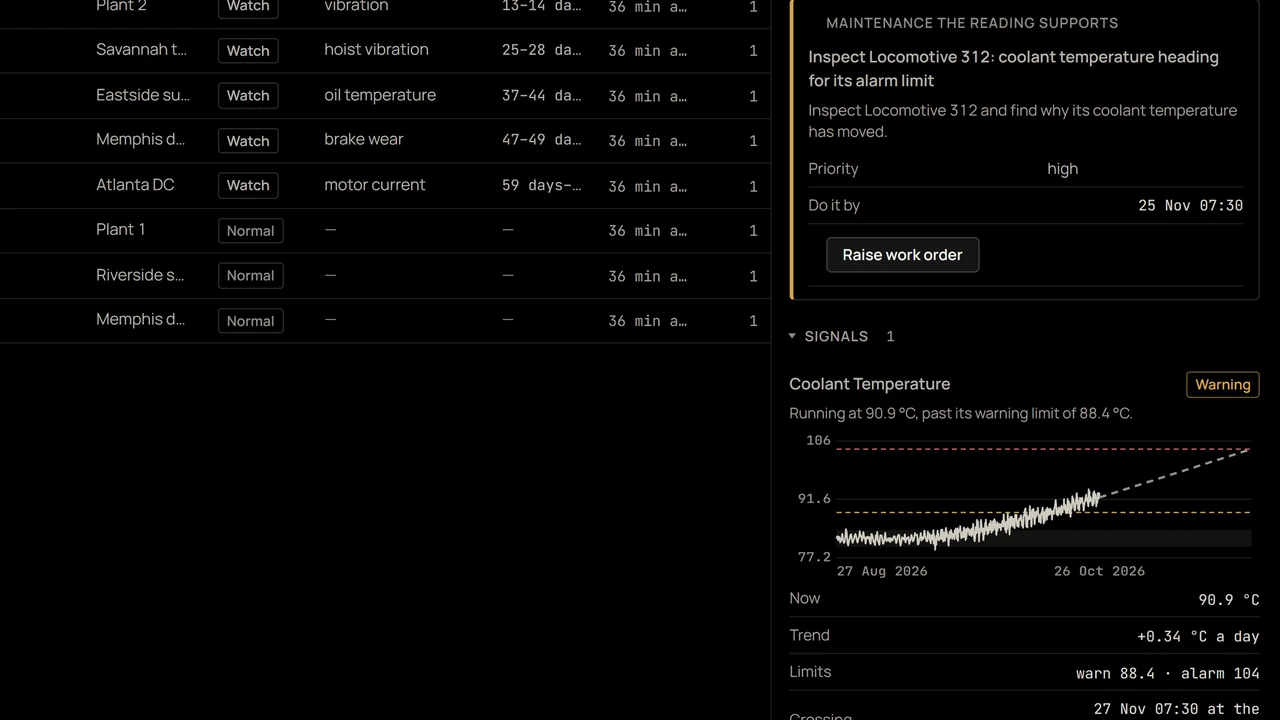Viewport: 1280px width, 720px height.
Task: Select the '25 Nov 07:30' due date
Action: coord(1190,206)
